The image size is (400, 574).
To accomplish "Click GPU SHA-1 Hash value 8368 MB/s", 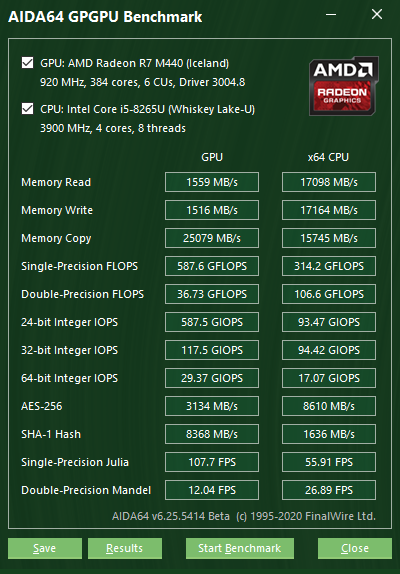I will 212,434.
